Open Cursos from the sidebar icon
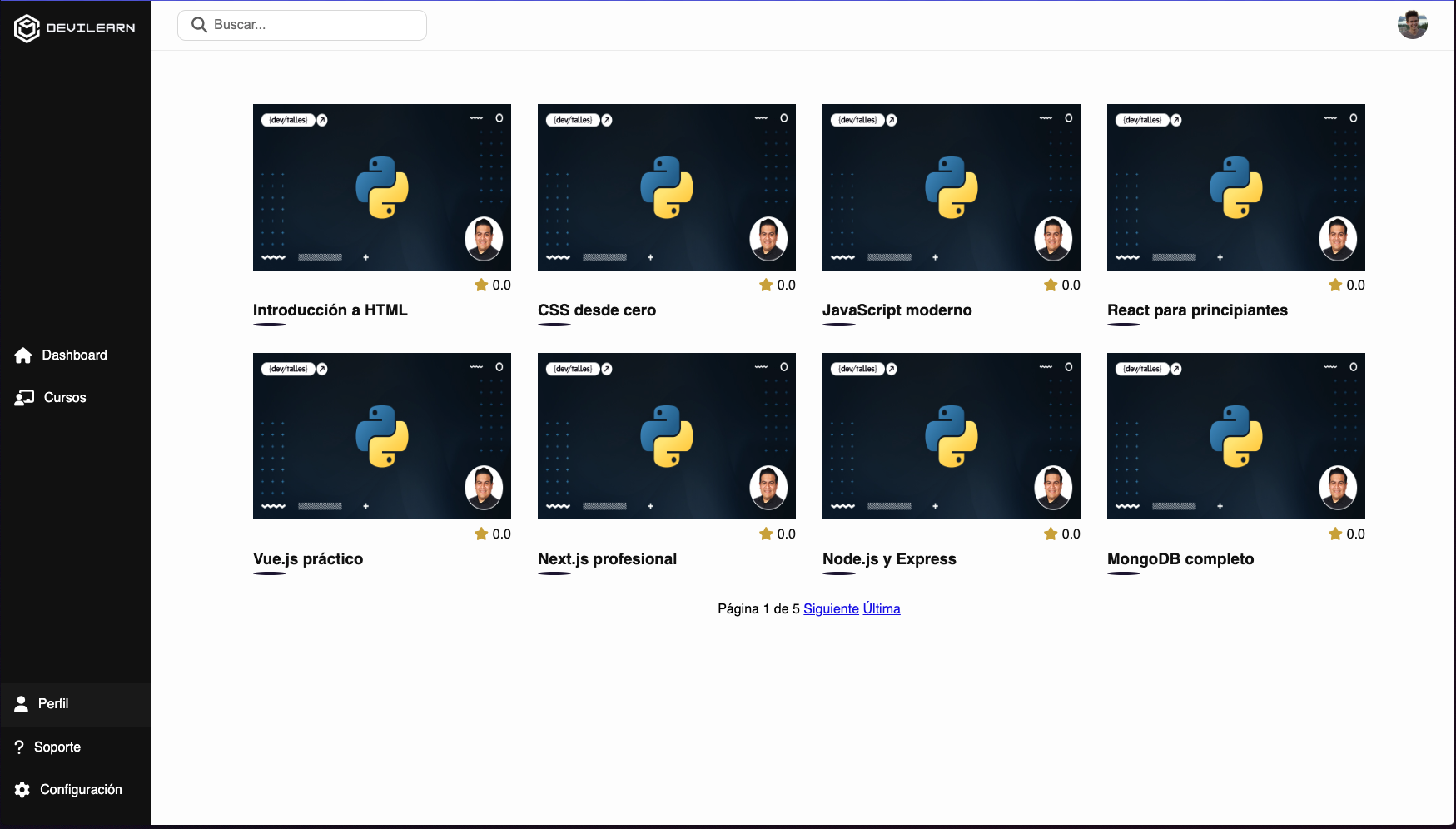 [22, 397]
